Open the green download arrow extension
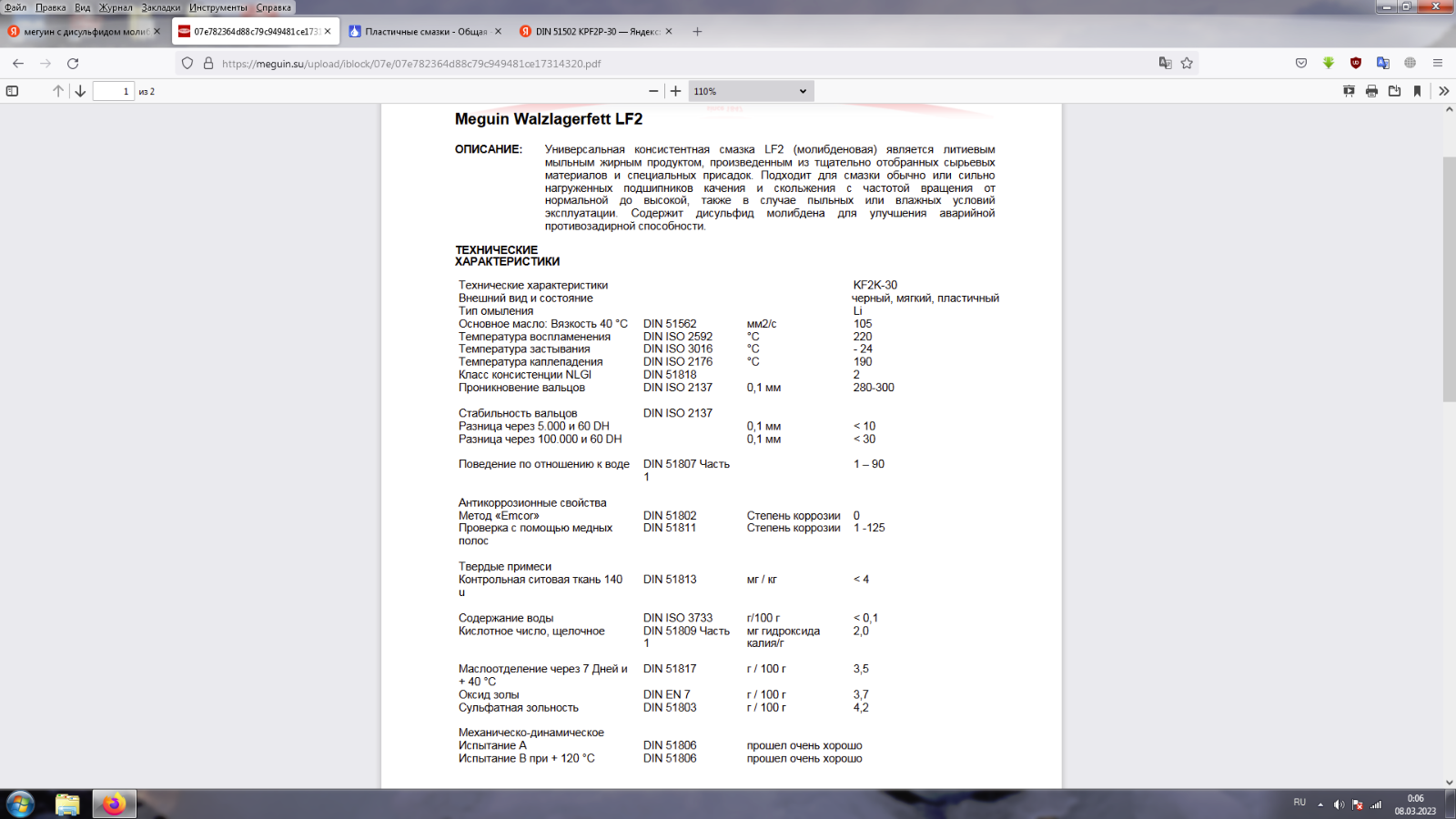 click(1329, 64)
